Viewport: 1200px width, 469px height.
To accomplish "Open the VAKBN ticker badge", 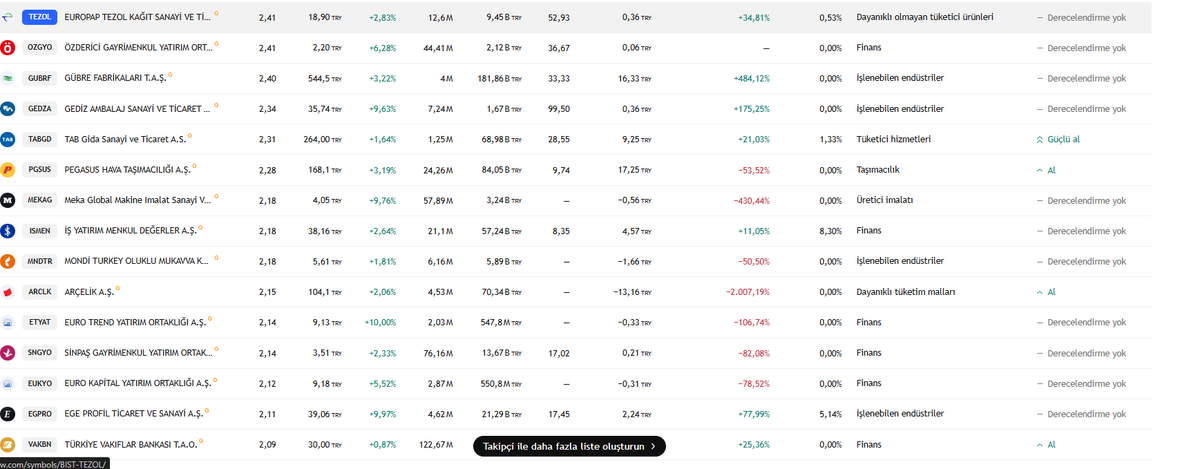I will coord(40,444).
